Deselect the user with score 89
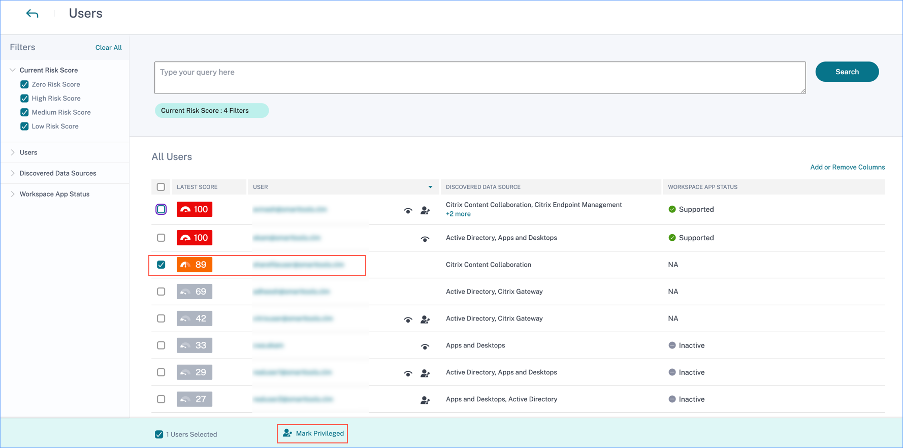This screenshot has height=448, width=904. coord(162,265)
